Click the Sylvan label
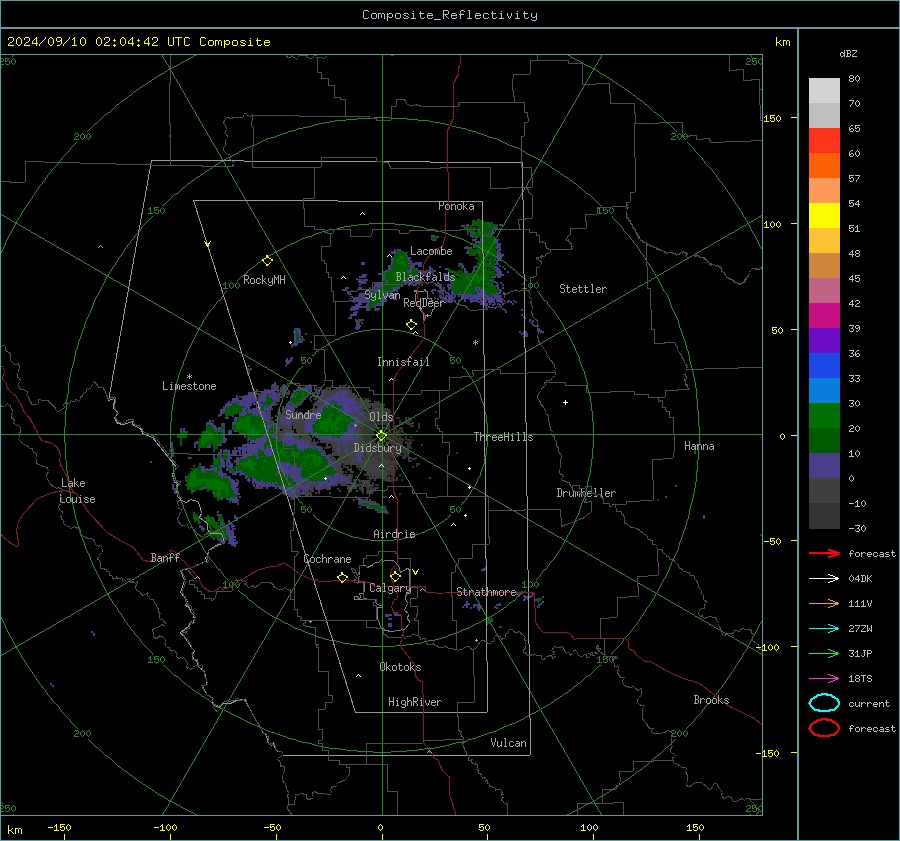The image size is (900, 841). click(x=382, y=295)
